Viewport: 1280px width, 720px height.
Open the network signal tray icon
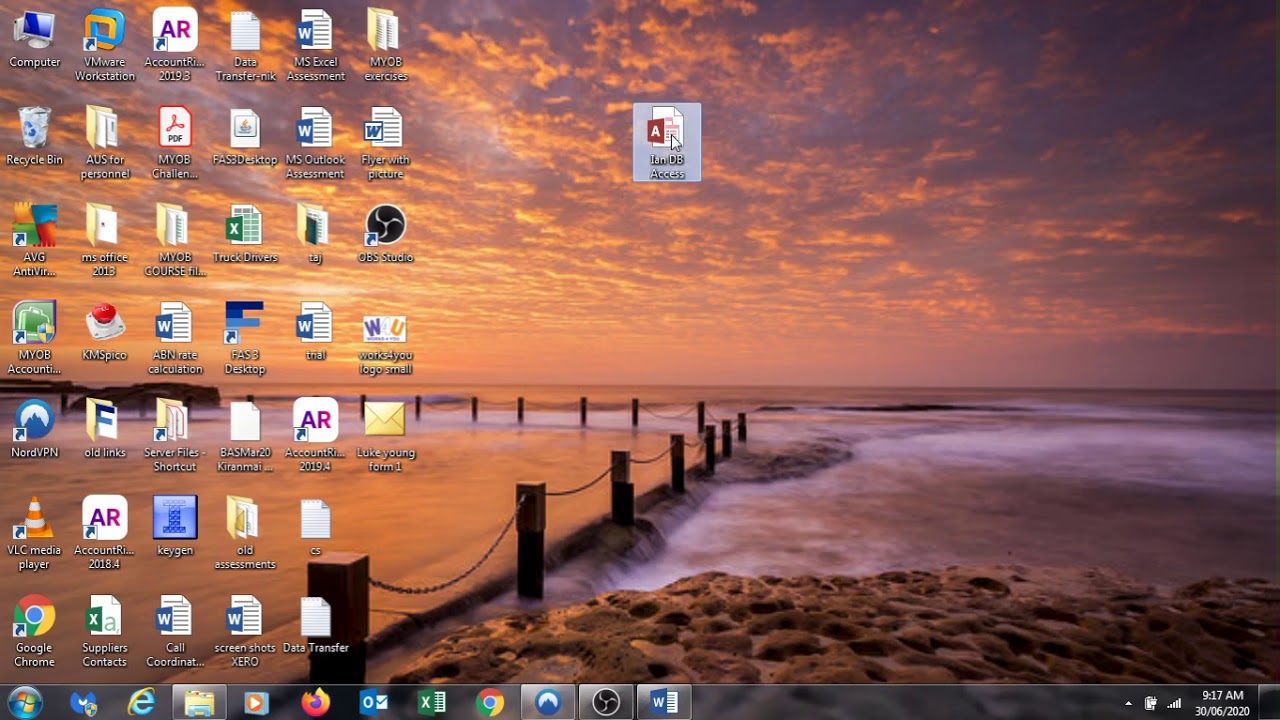click(1174, 703)
